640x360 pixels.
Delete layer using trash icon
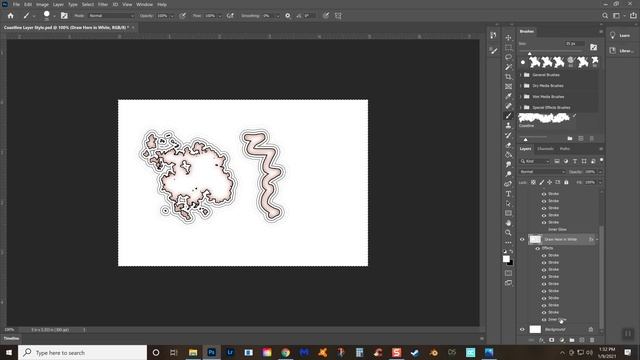[x=592, y=340]
